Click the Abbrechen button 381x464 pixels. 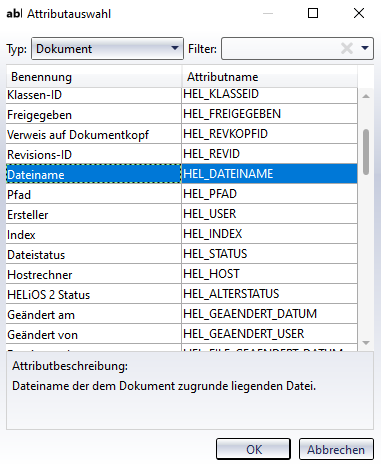336,449
